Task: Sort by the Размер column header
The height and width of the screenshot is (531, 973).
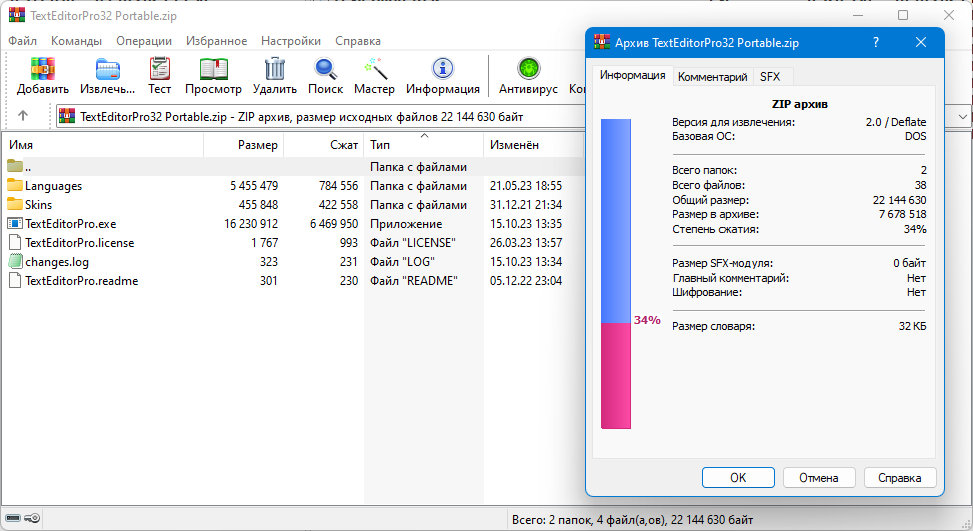Action: point(243,145)
